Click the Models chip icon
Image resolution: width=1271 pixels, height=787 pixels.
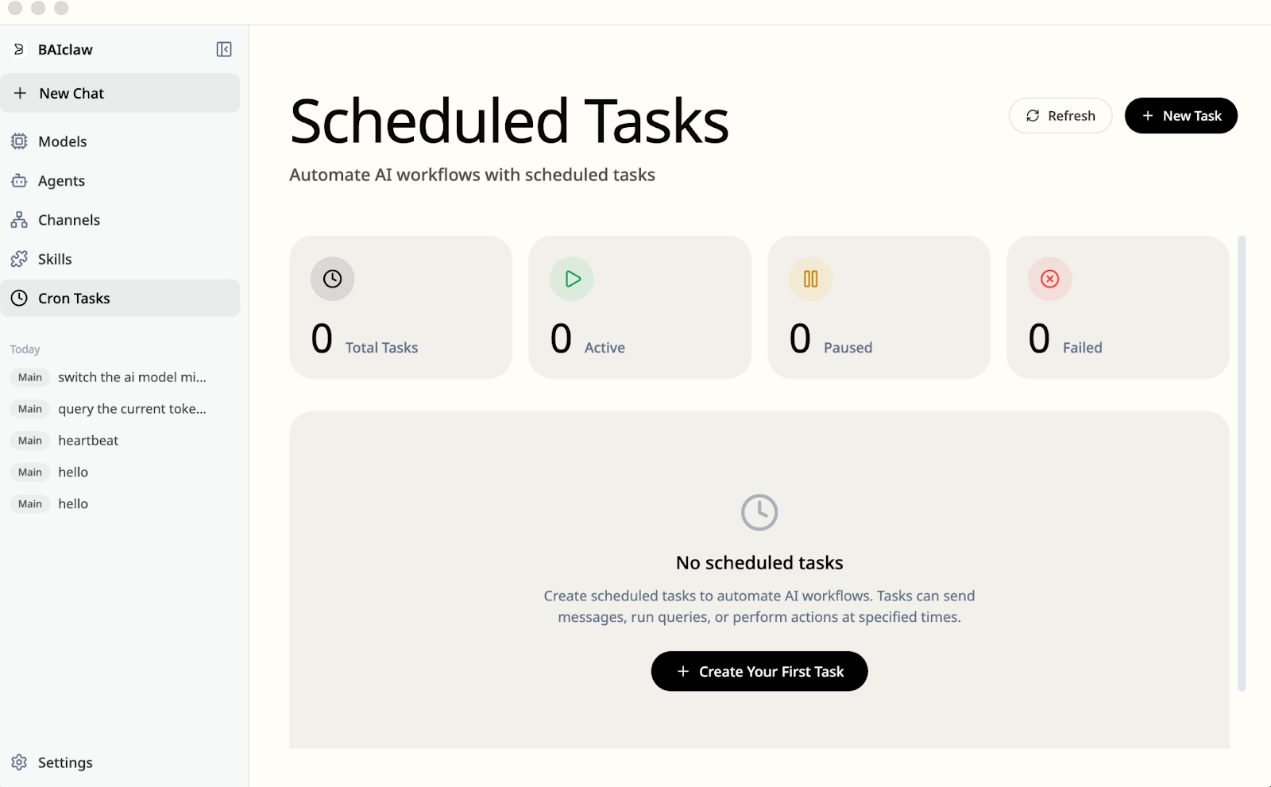pos(19,142)
